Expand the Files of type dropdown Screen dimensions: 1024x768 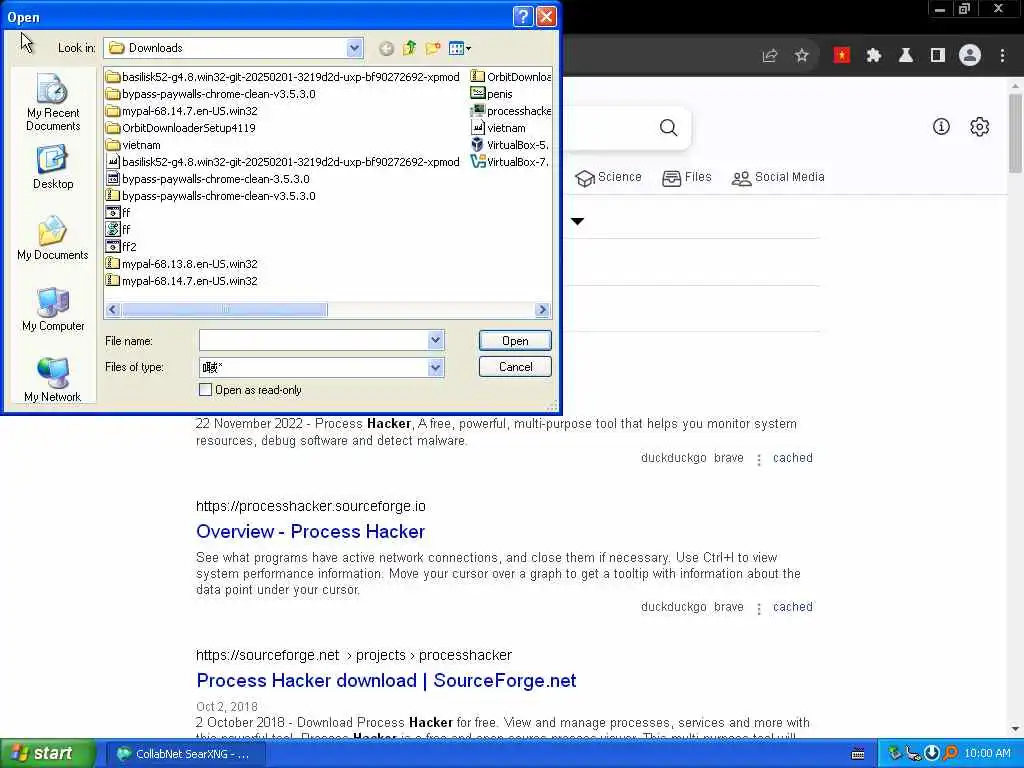pyautogui.click(x=436, y=367)
